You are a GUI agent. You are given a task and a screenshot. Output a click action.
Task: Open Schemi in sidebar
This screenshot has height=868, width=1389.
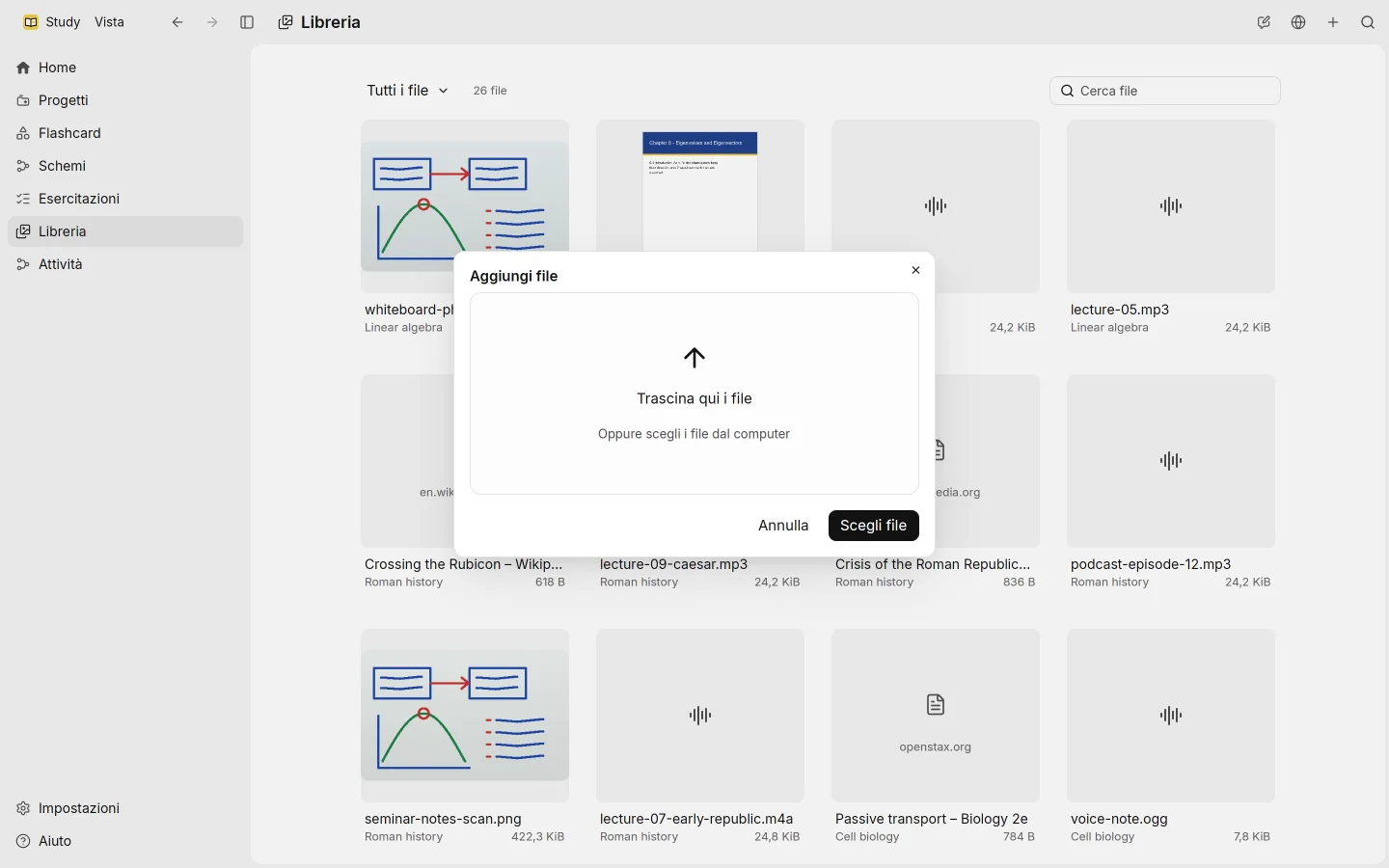(125, 166)
